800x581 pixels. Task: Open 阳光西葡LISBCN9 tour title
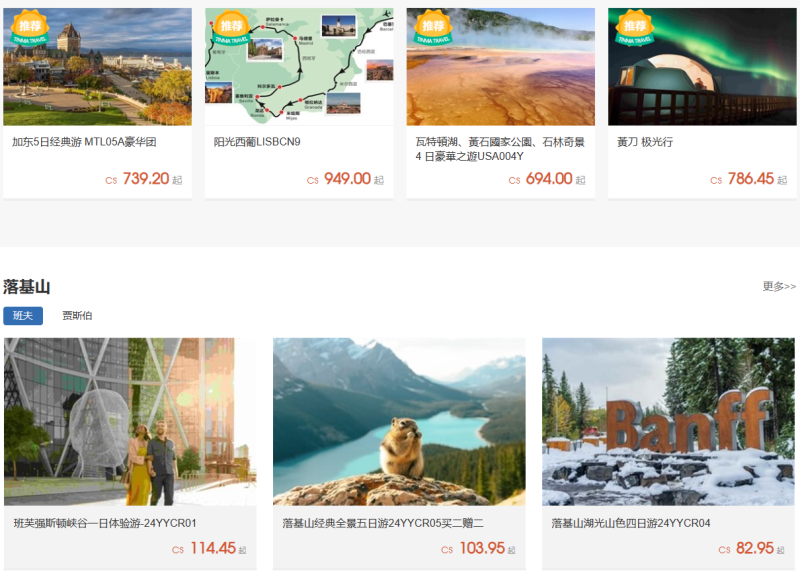pyautogui.click(x=257, y=142)
